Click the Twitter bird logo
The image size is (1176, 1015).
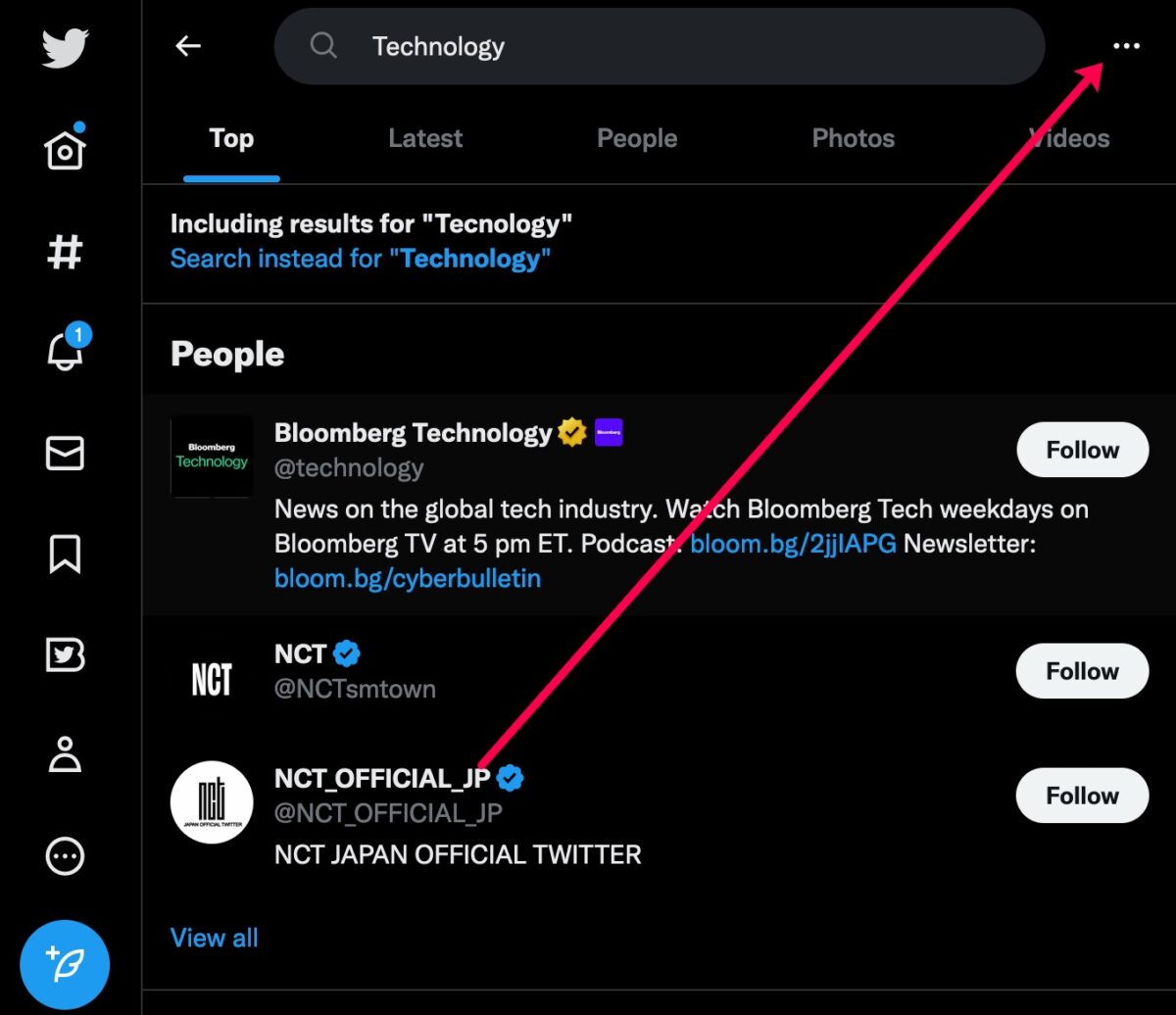pos(66,48)
